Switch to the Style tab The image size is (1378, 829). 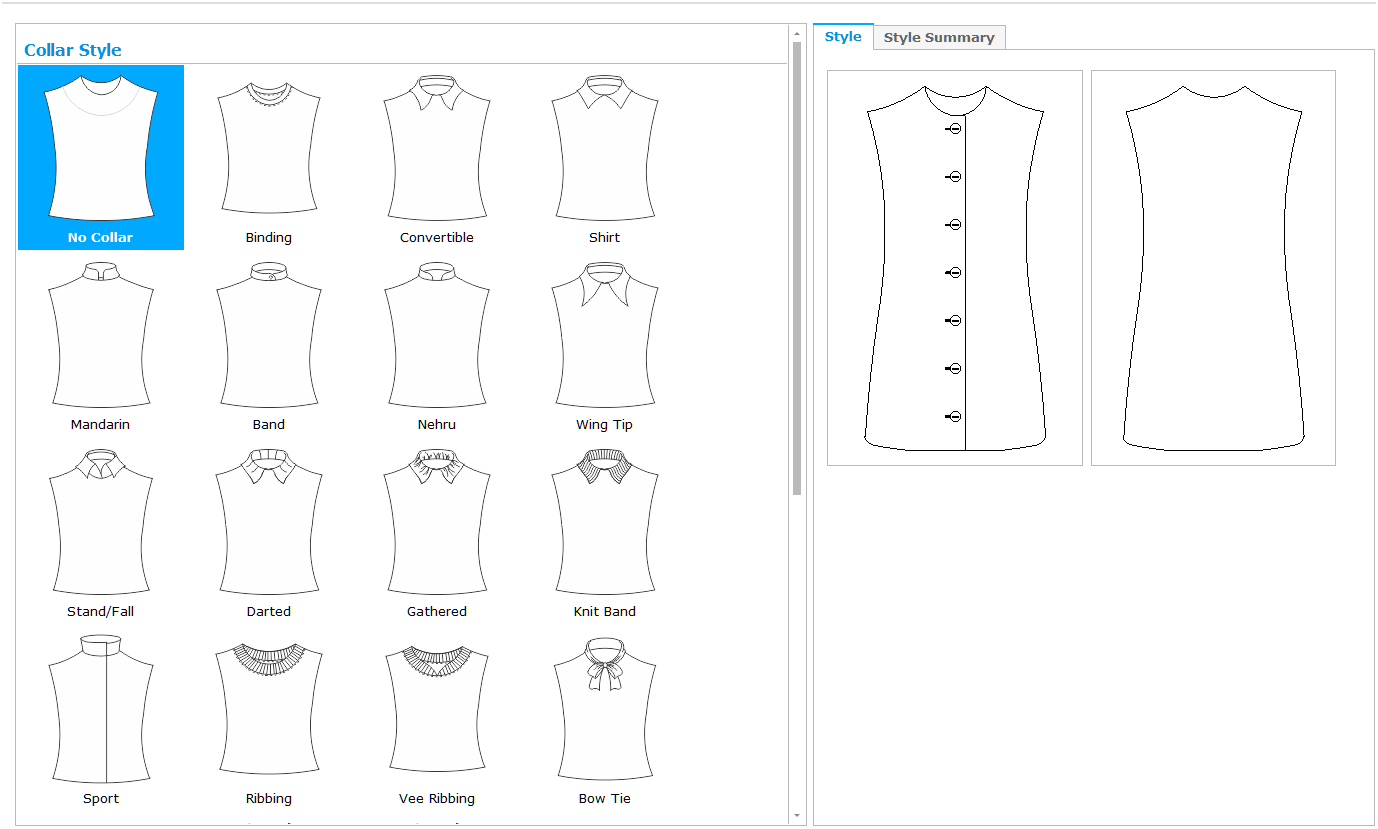(843, 37)
